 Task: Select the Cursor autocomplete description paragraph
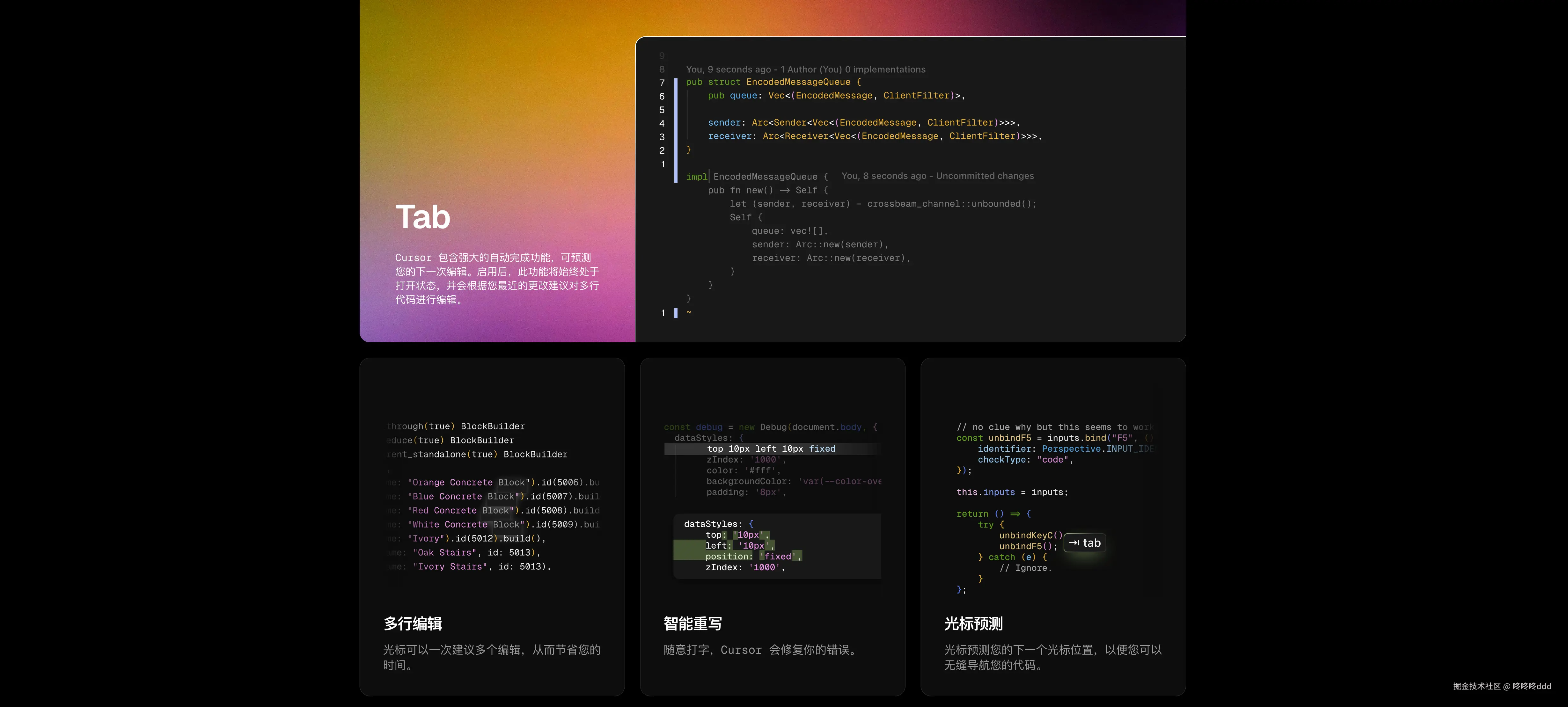(497, 279)
